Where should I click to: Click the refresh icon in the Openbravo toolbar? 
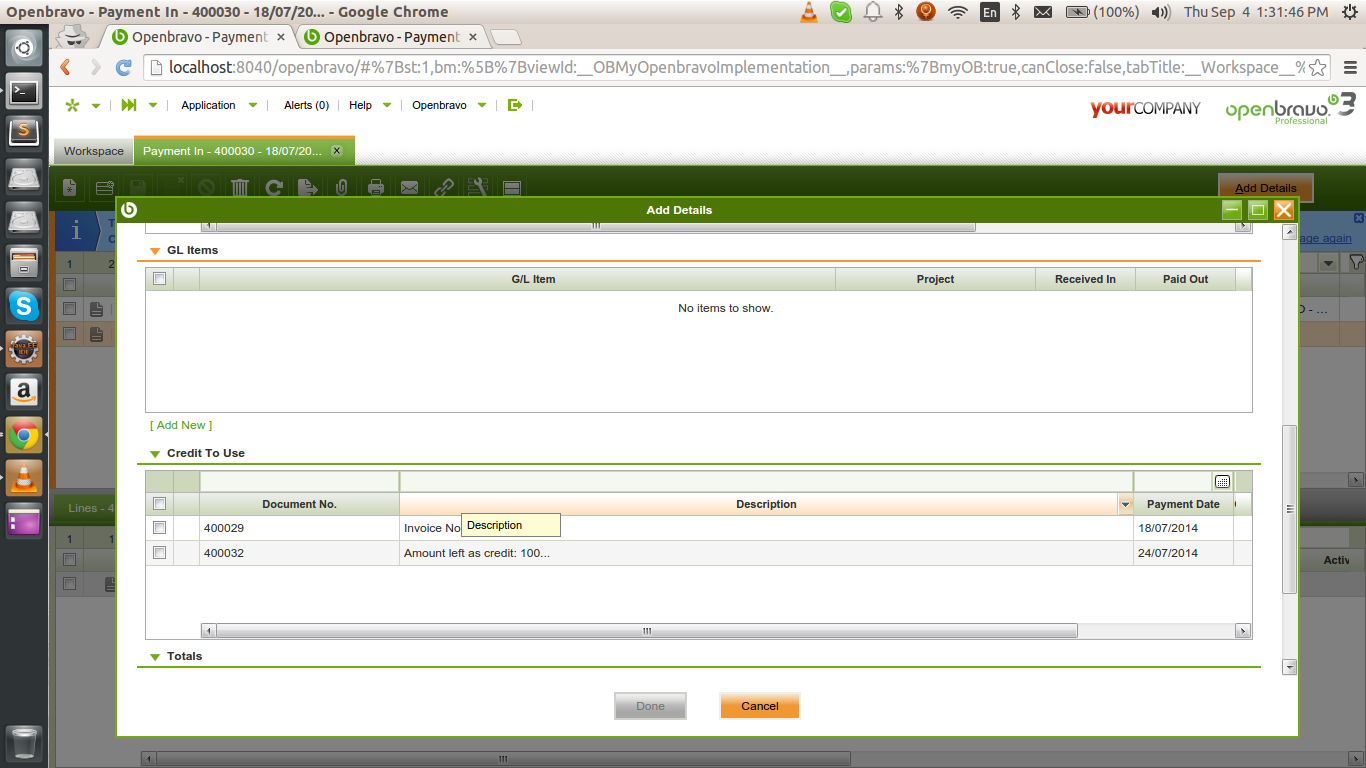click(x=274, y=187)
